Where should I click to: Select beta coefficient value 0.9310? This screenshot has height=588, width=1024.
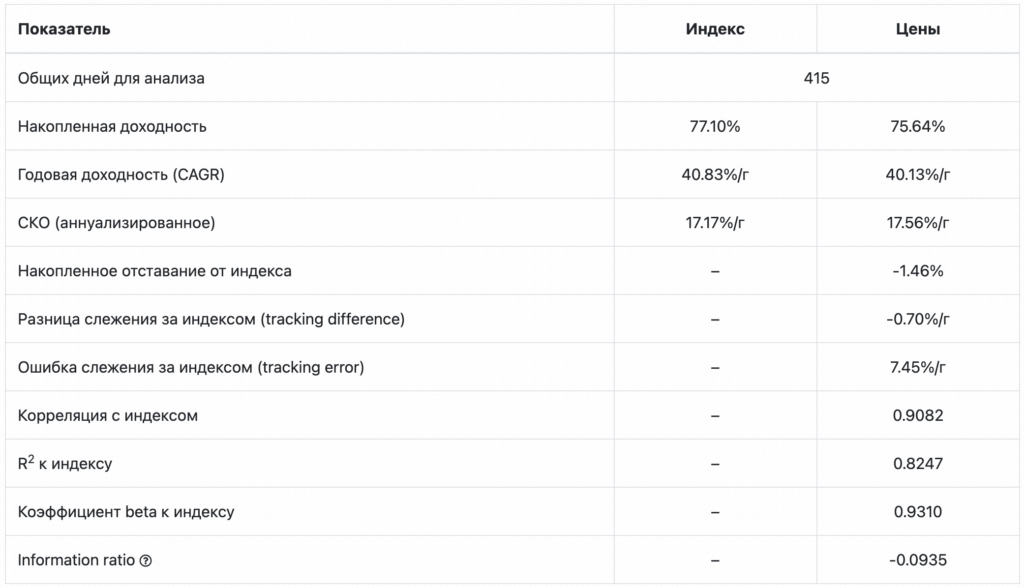pos(918,512)
